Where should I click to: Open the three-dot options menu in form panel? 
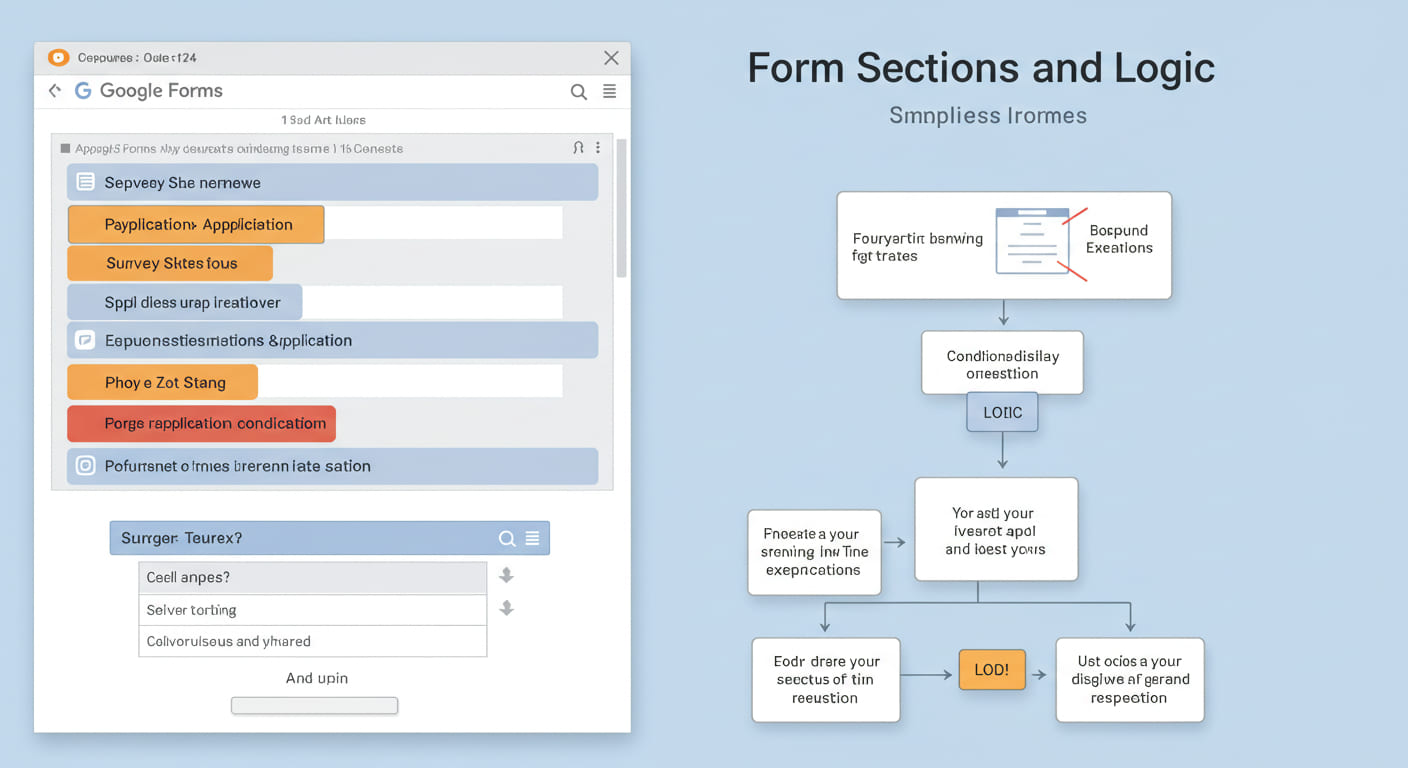pos(598,148)
